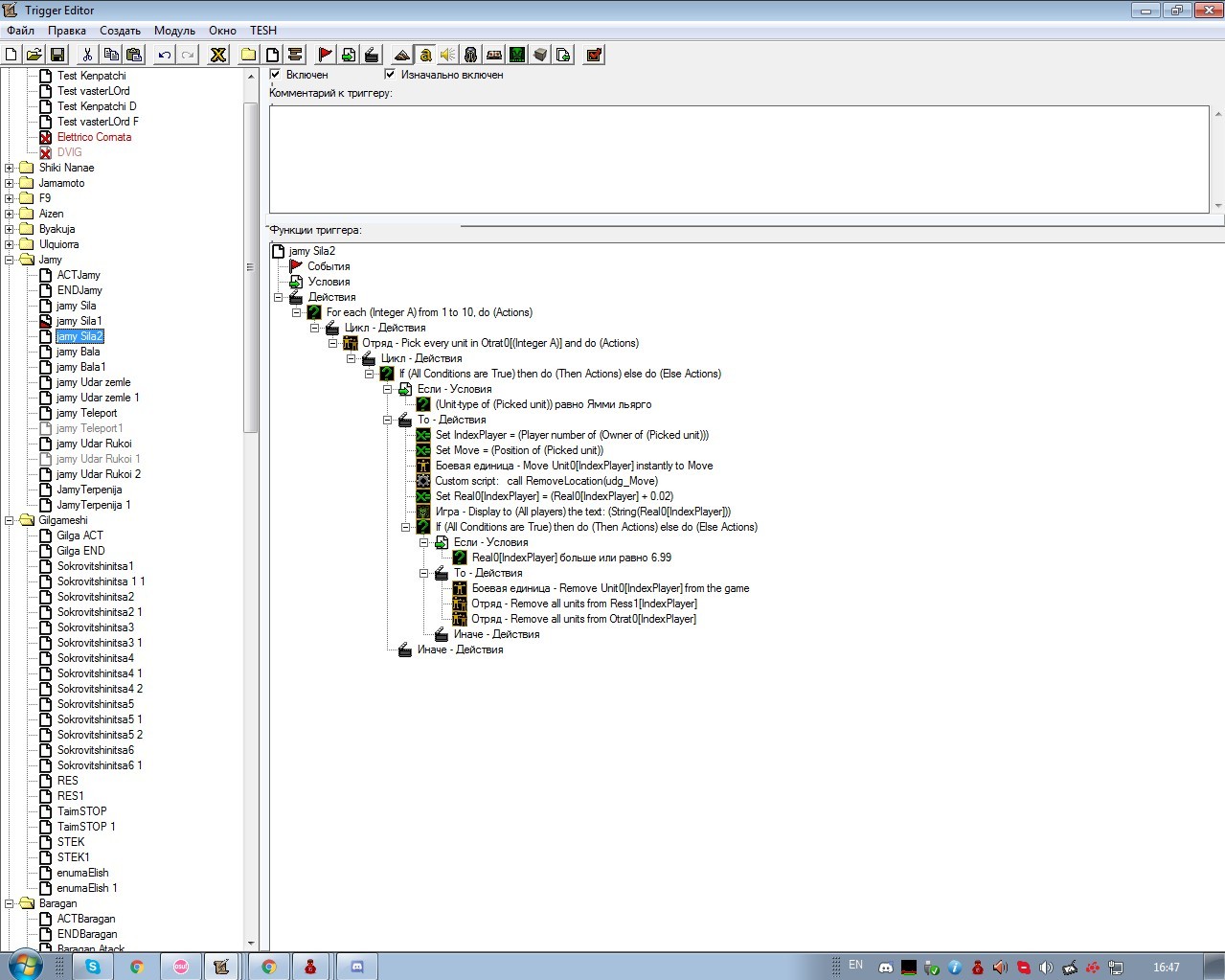Screen dimensions: 1225x980
Task: Open the 'Правка' menu
Action: 67,31
